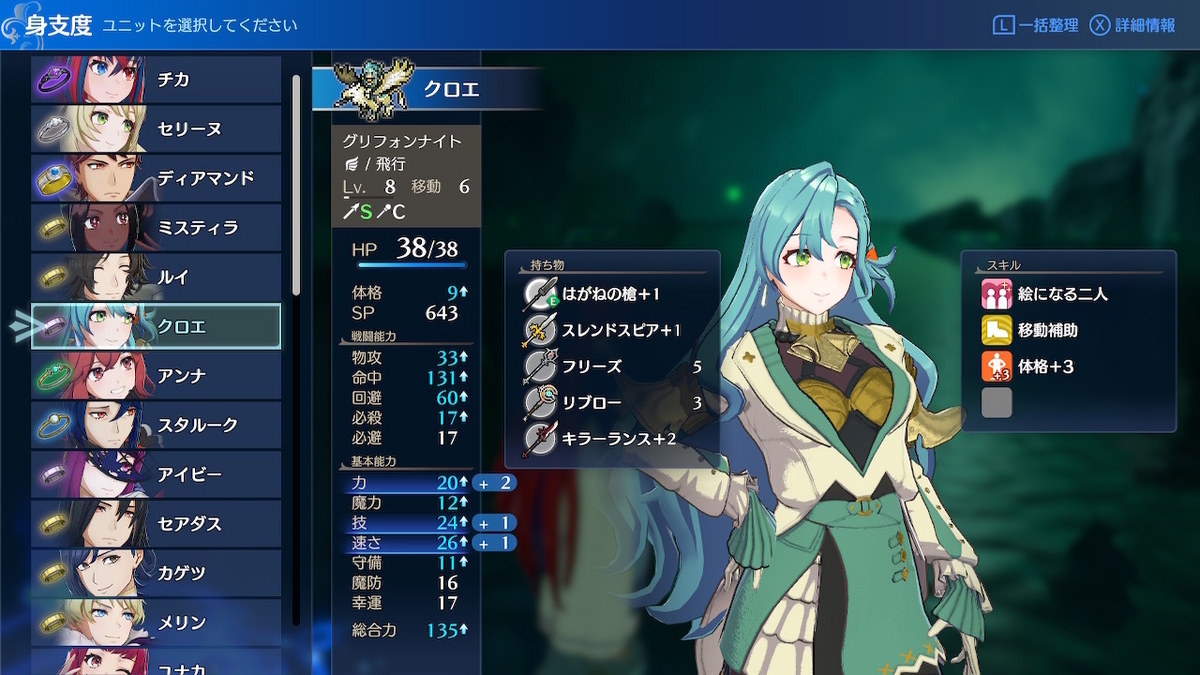Open 詳細情報 detailed info button

(1132, 25)
